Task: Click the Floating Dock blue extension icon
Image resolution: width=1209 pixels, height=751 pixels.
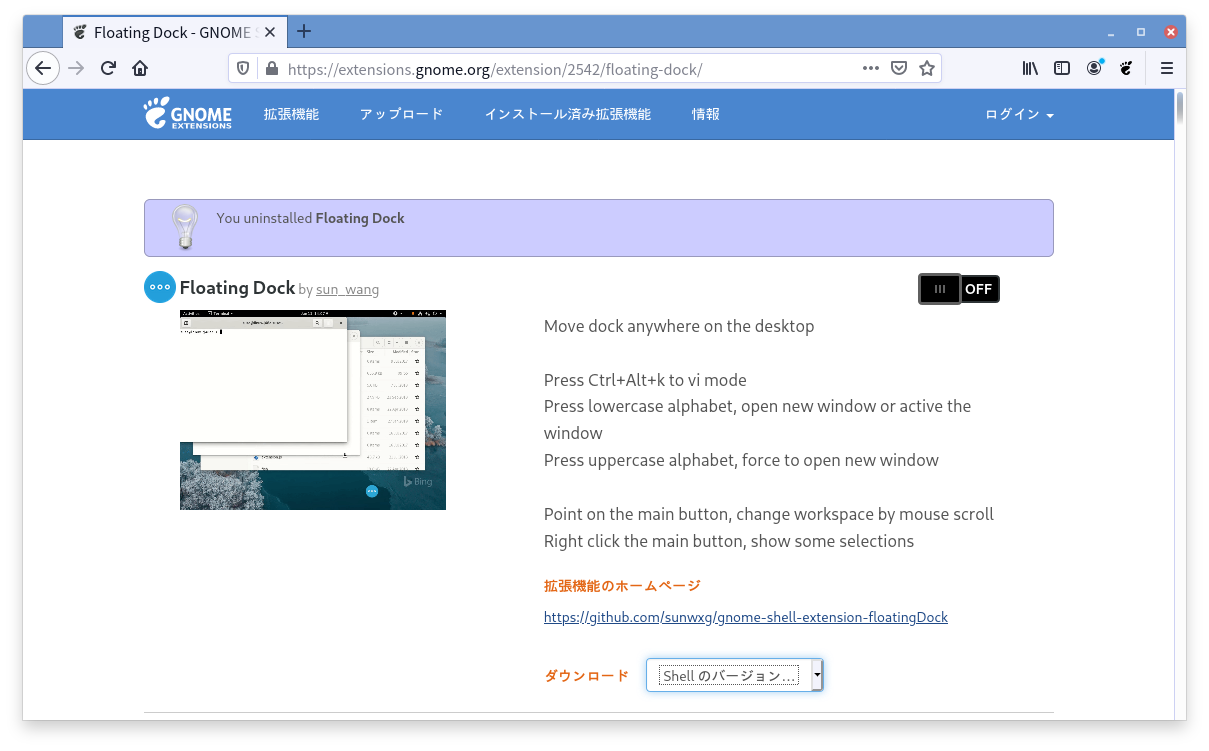Action: (160, 287)
